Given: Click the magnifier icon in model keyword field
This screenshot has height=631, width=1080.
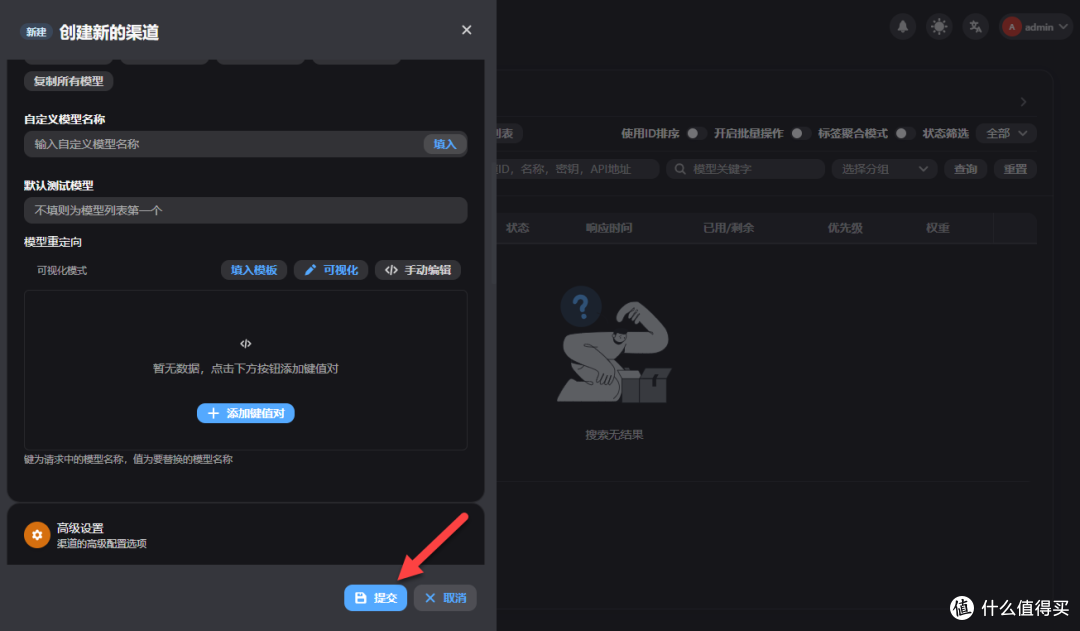Looking at the screenshot, I should click(680, 169).
